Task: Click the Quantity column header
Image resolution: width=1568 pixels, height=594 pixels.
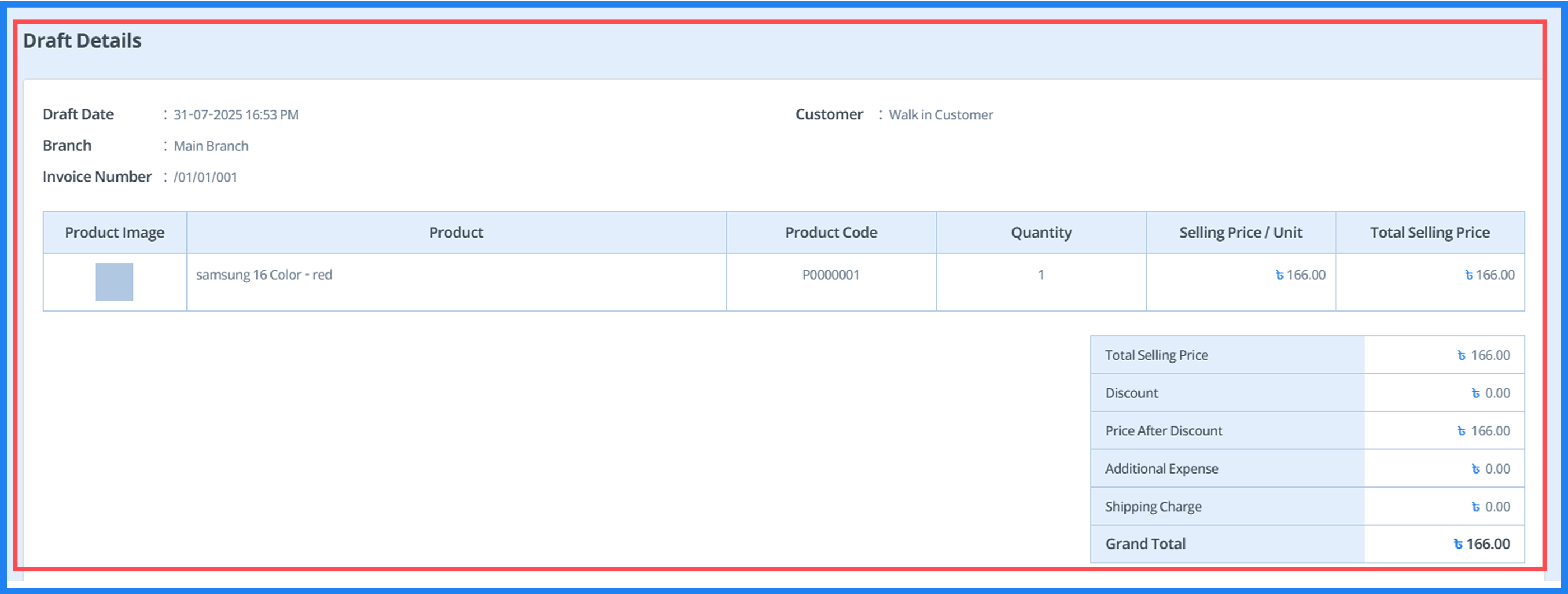Action: [1041, 232]
